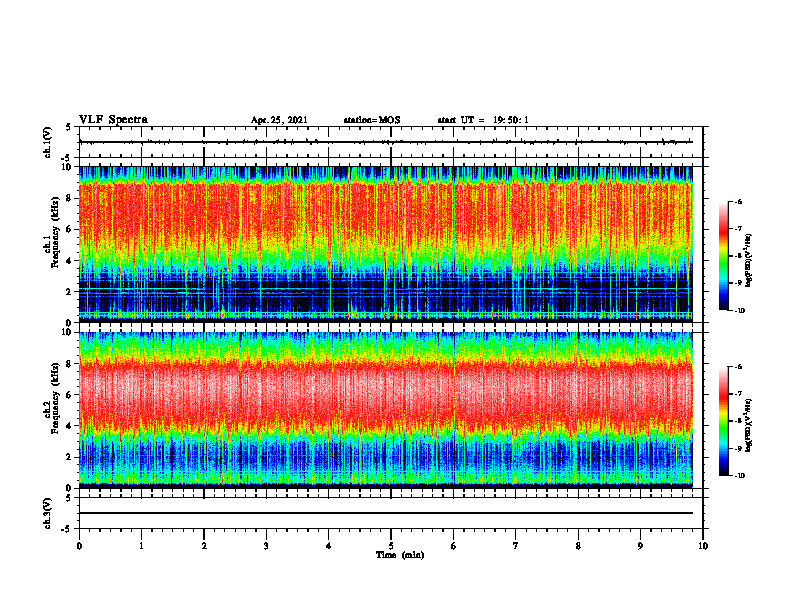792x612 pixels.
Task: Click the ch.2 frequency tick "4"
Action: pos(69,426)
